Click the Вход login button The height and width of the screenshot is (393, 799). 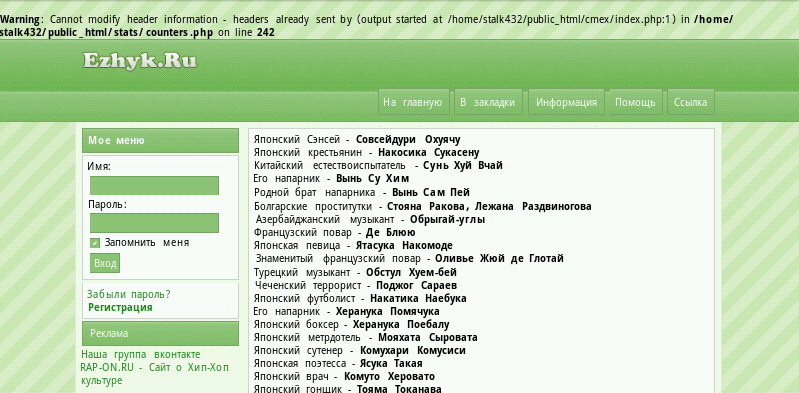[x=105, y=263]
